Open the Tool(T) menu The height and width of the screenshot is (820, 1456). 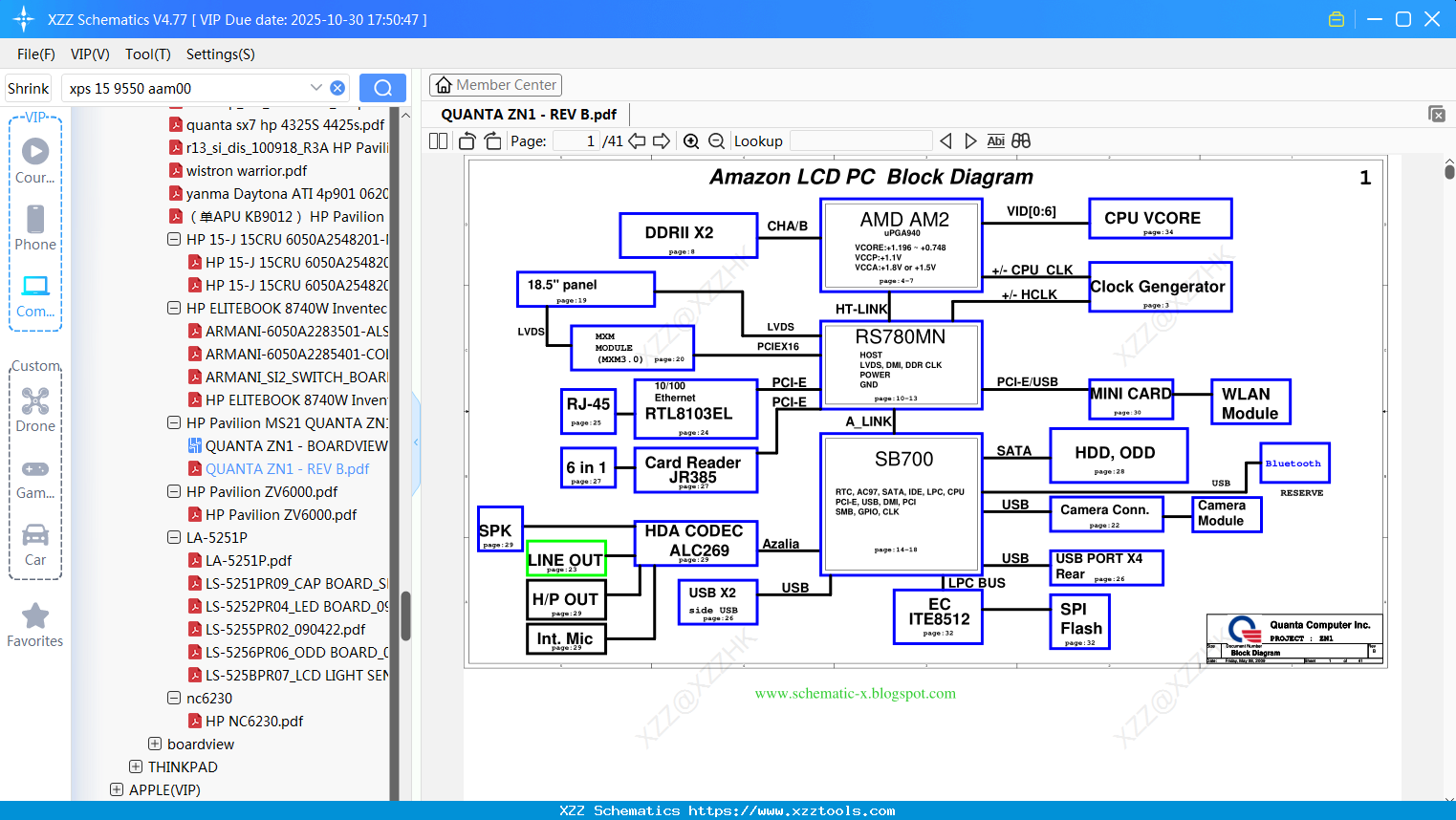pos(148,54)
